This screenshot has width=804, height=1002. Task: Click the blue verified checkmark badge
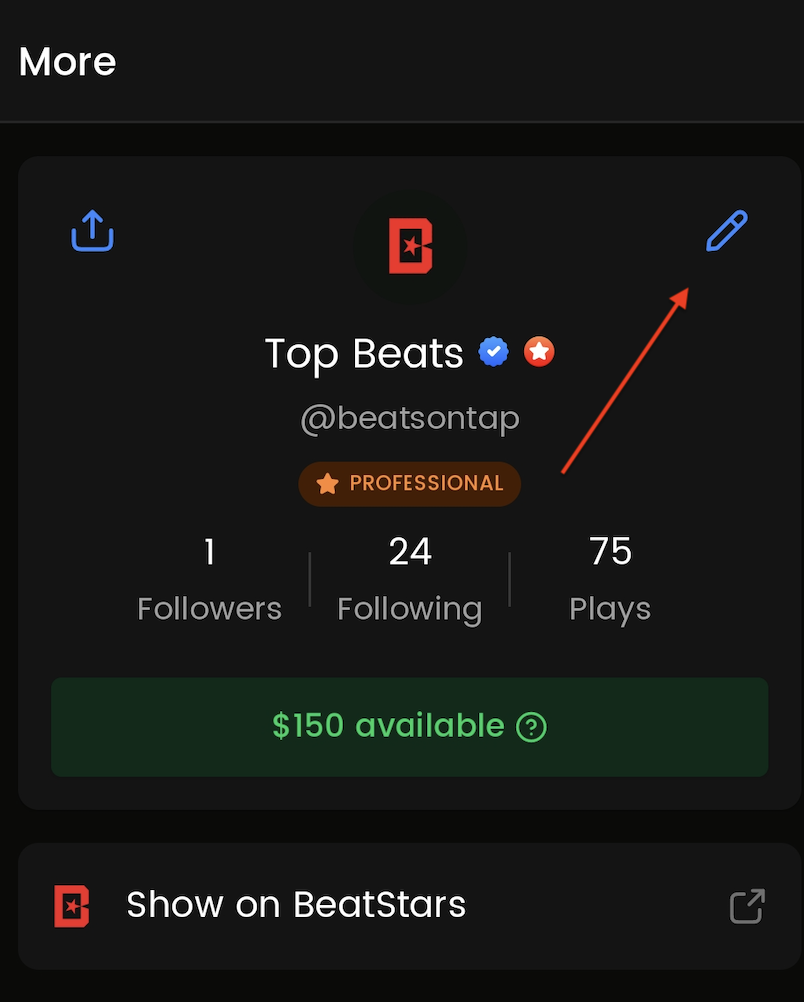[494, 352]
